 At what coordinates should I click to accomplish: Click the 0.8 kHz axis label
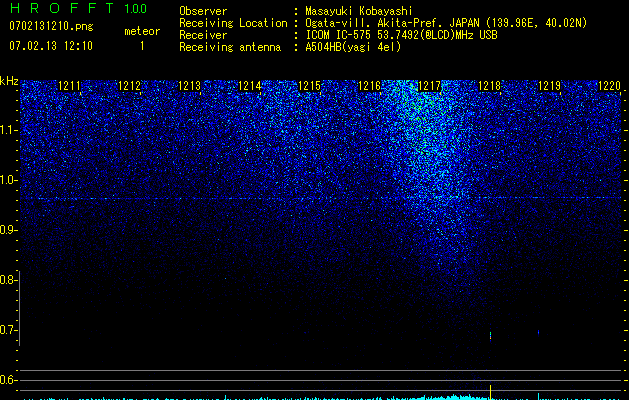click(x=9, y=280)
